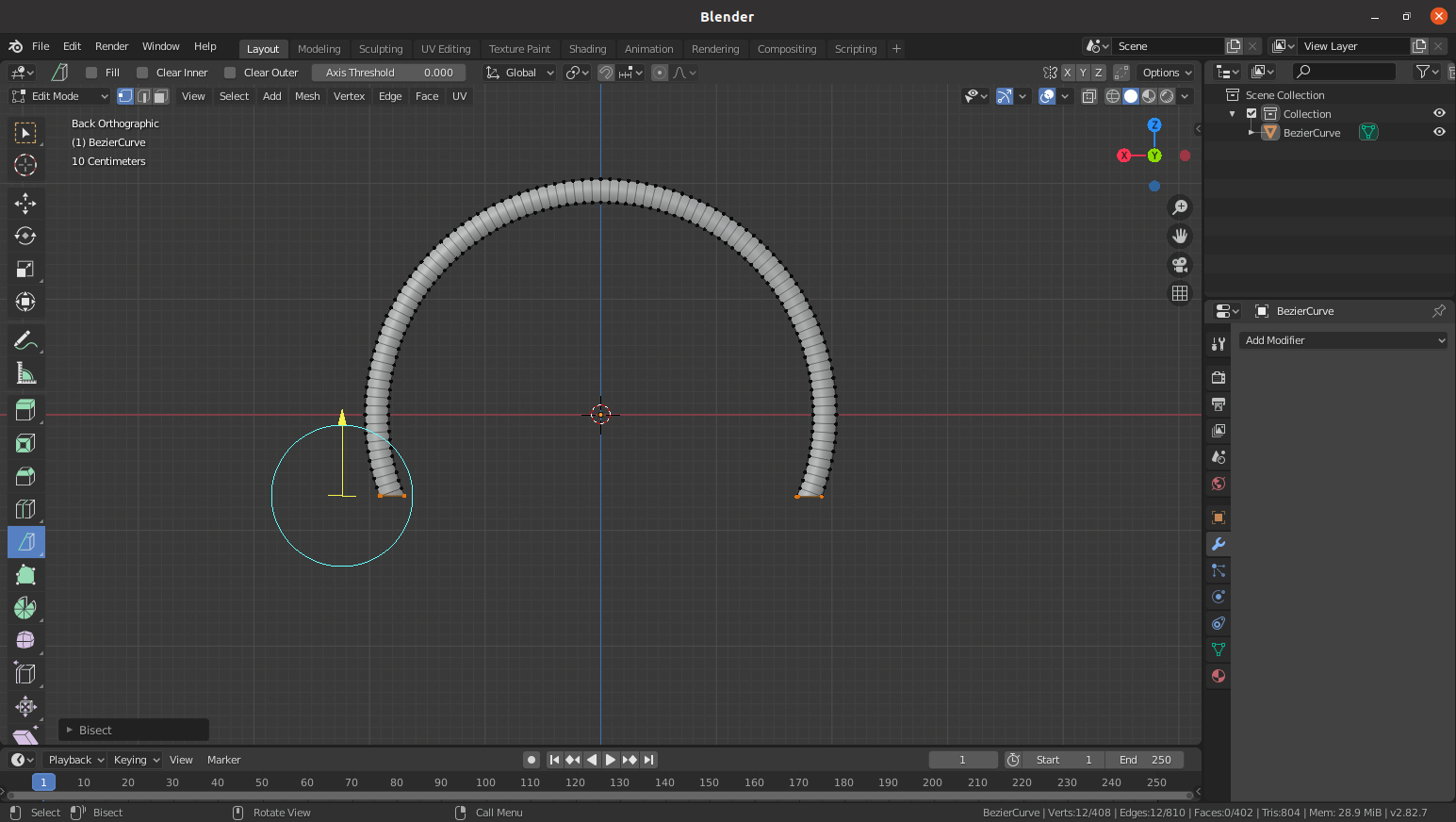Screen dimensions: 1456x822
Task: Activate the Scale tool
Action: (25, 270)
